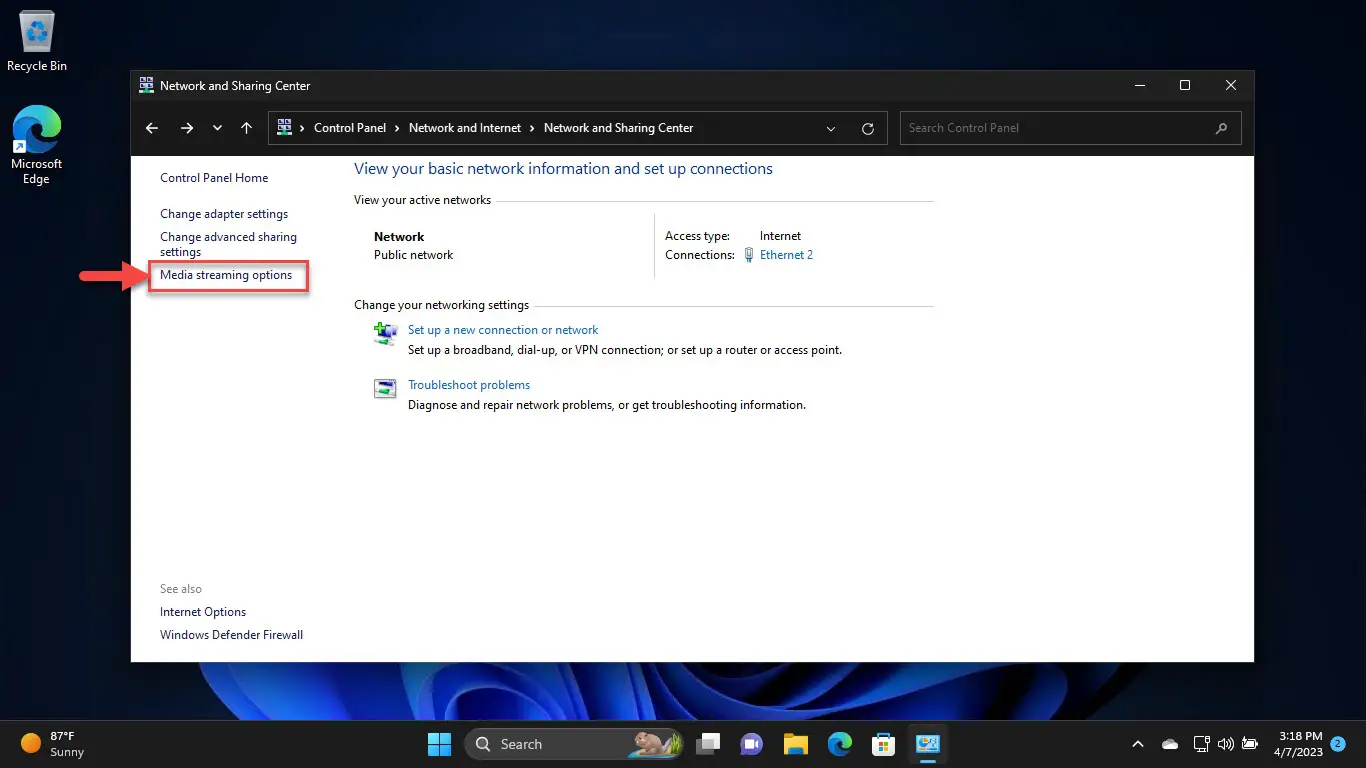Go up one level arrow
This screenshot has width=1366, height=768.
[x=246, y=128]
